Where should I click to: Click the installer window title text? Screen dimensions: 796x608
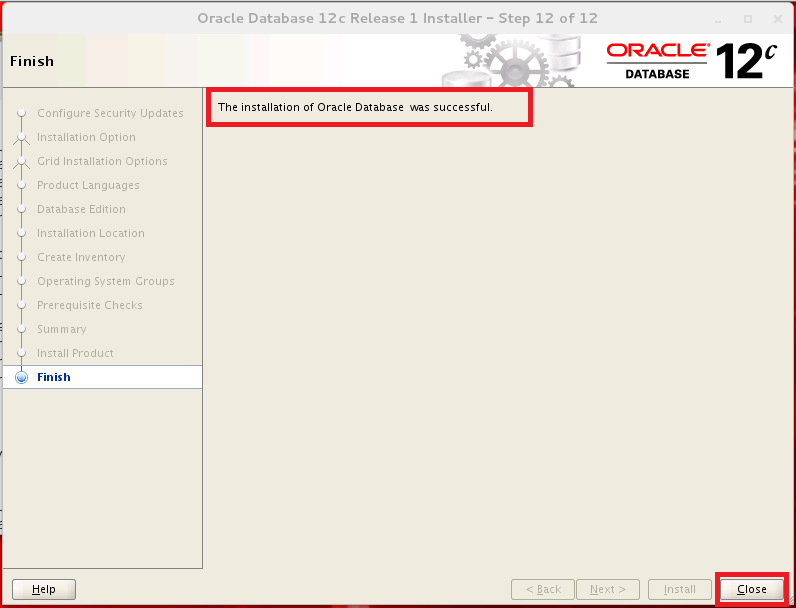[x=397, y=19]
